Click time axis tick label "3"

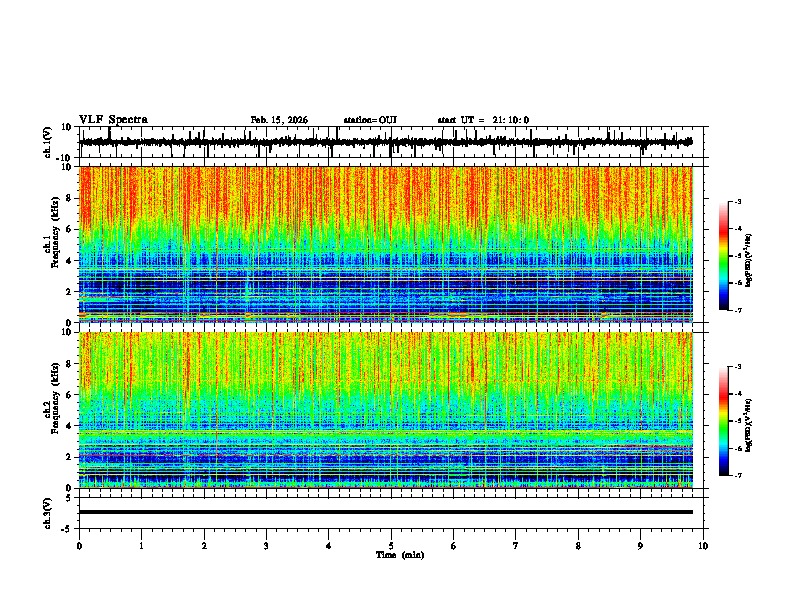pos(266,546)
